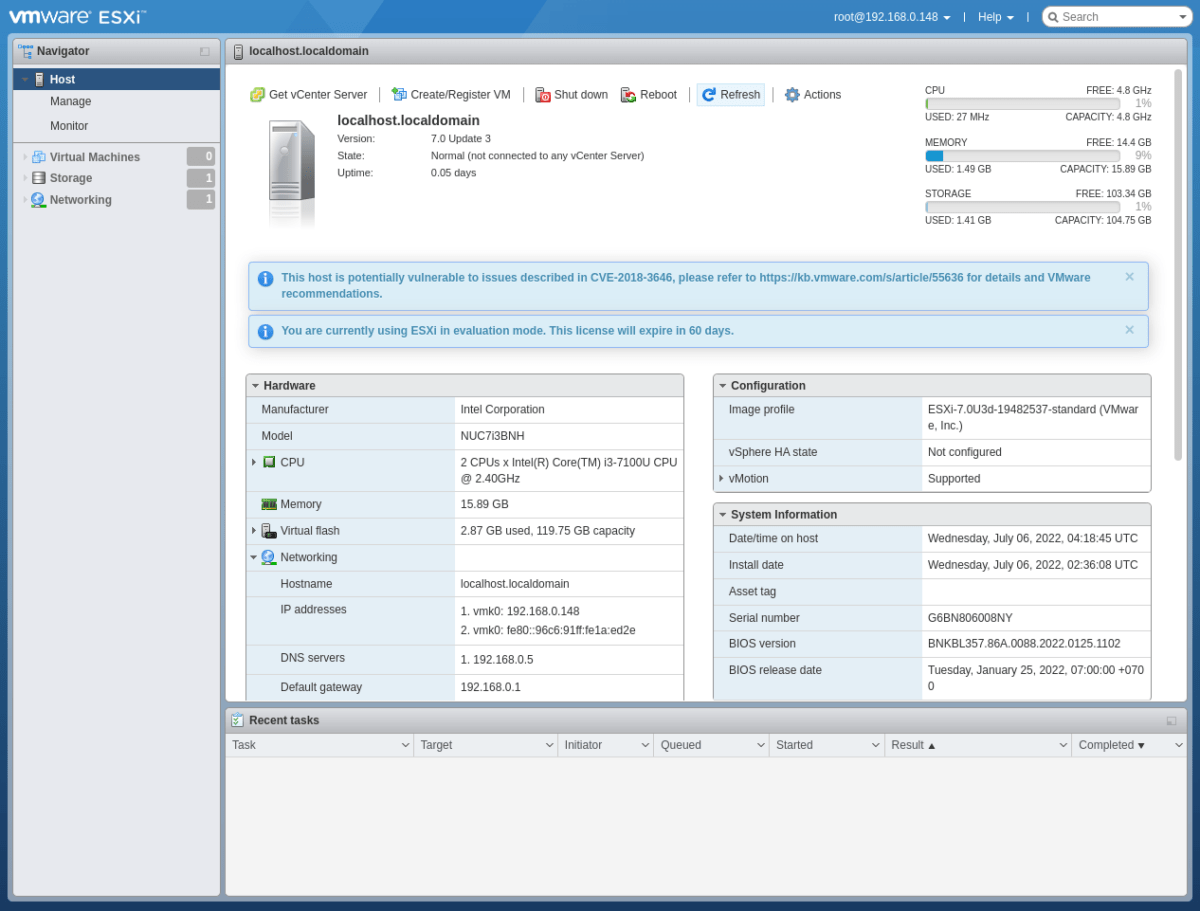
Task: Collapse the Hardware panel
Action: (255, 385)
